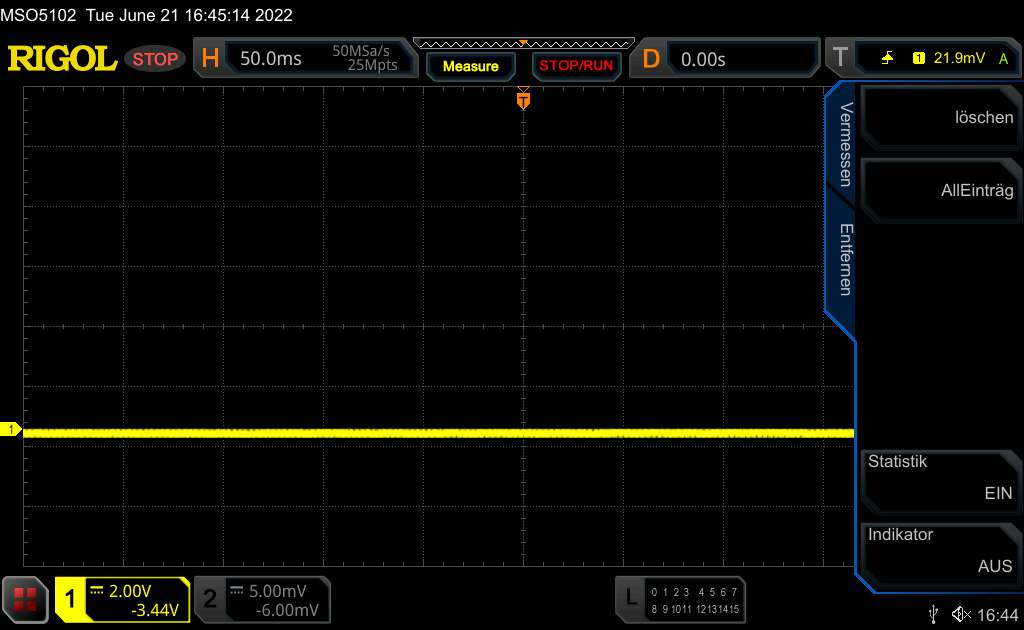
Task: Click the USB connection status icon
Action: click(933, 613)
